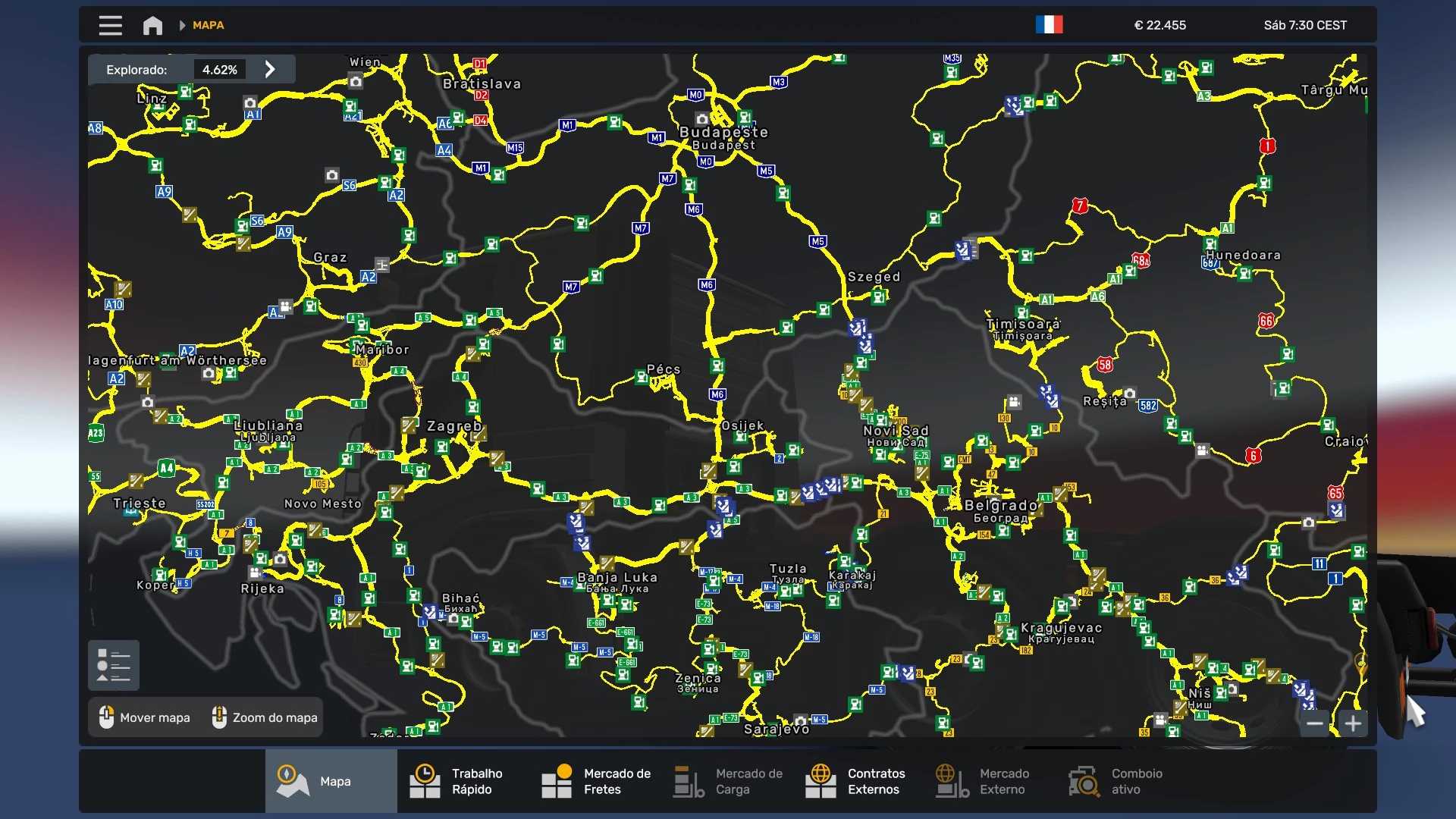The height and width of the screenshot is (819, 1456).
Task: Click the Belgrado city label on map
Action: pyautogui.click(x=1000, y=506)
